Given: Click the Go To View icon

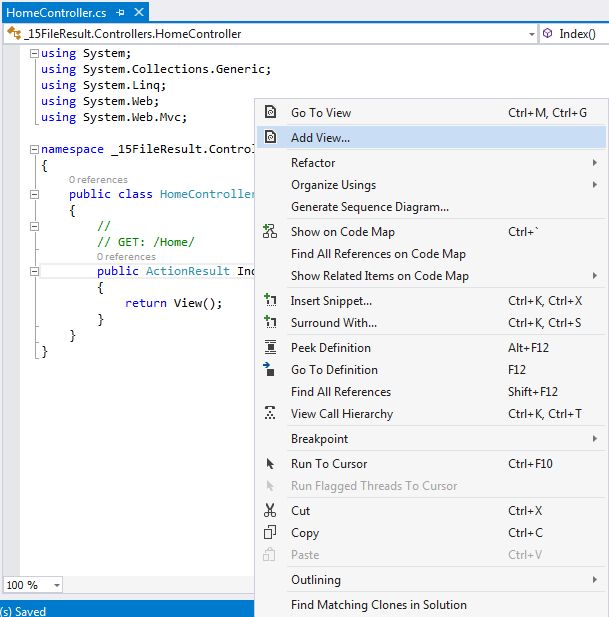Looking at the screenshot, I should pos(270,113).
